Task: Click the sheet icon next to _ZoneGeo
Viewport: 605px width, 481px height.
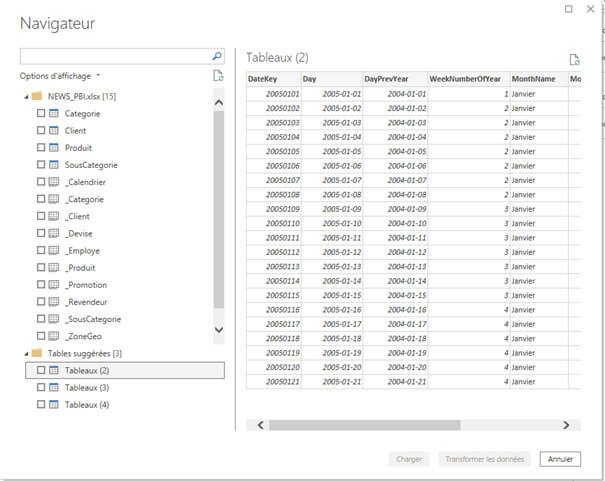Action: (x=54, y=336)
